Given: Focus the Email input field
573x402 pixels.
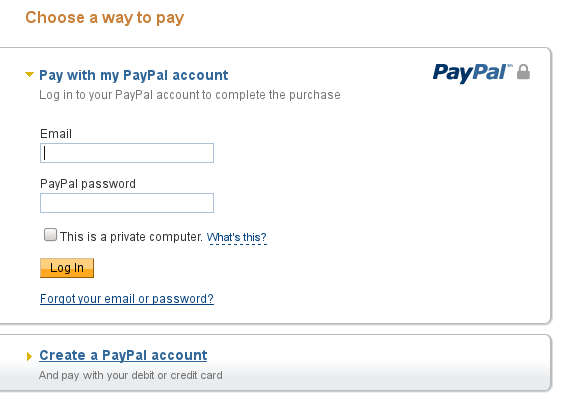Looking at the screenshot, I should pos(127,153).
